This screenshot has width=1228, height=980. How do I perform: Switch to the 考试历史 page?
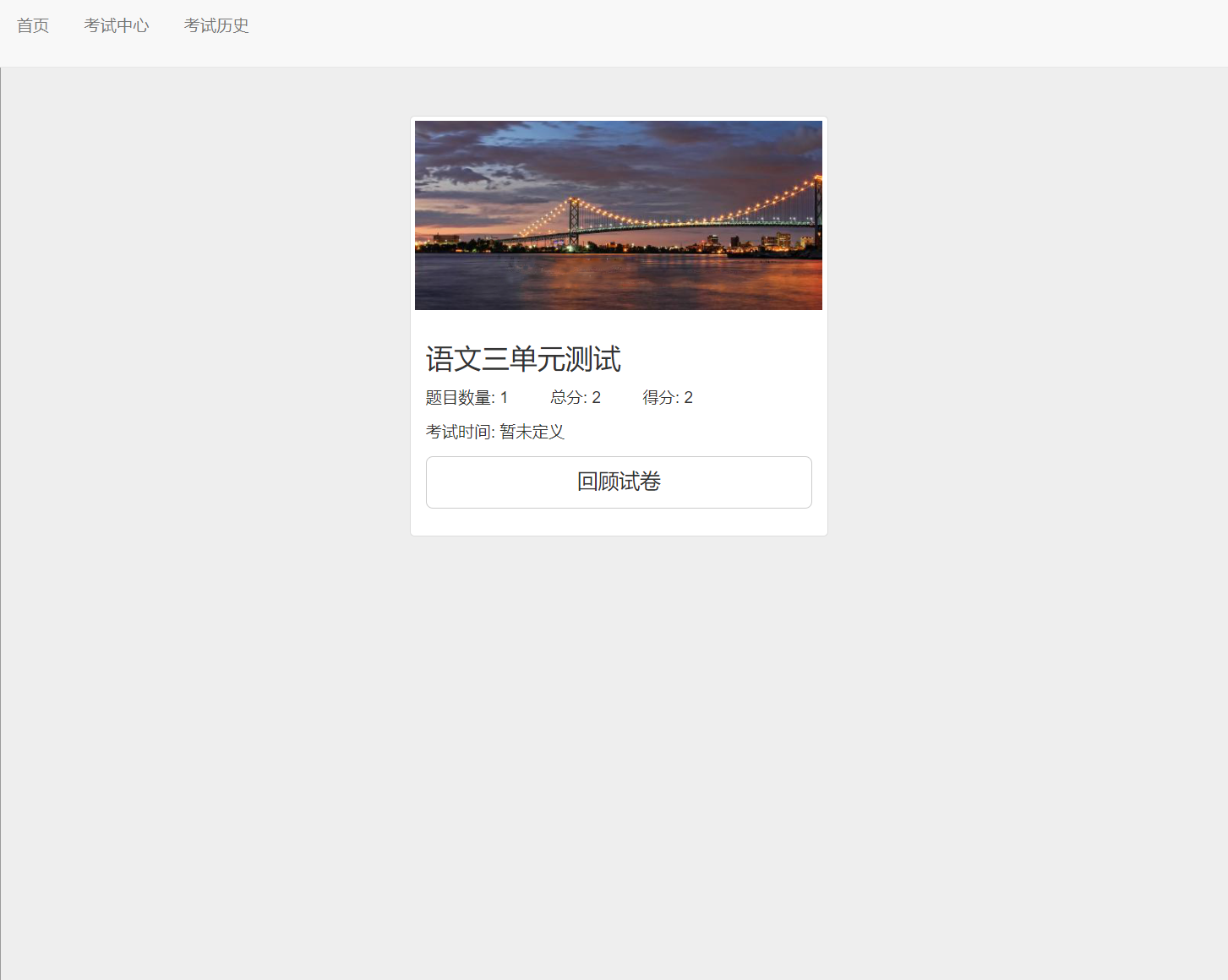[x=216, y=25]
